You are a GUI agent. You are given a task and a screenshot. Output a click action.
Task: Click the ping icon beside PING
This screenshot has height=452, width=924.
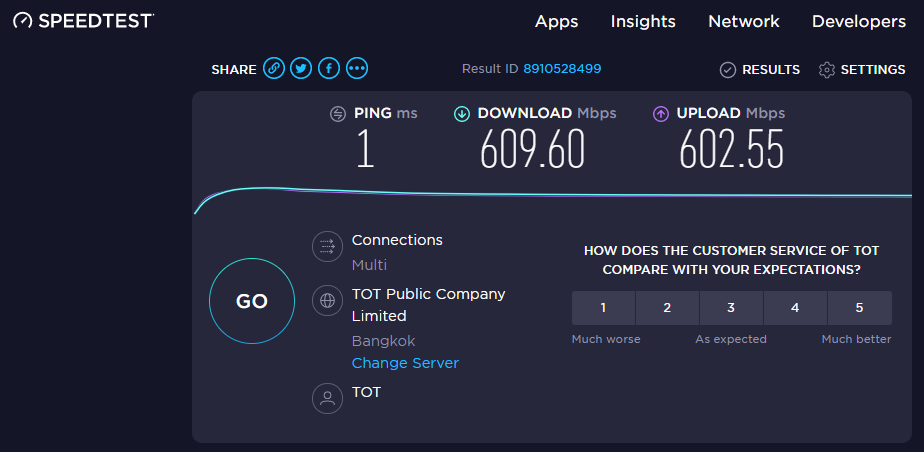pos(338,114)
